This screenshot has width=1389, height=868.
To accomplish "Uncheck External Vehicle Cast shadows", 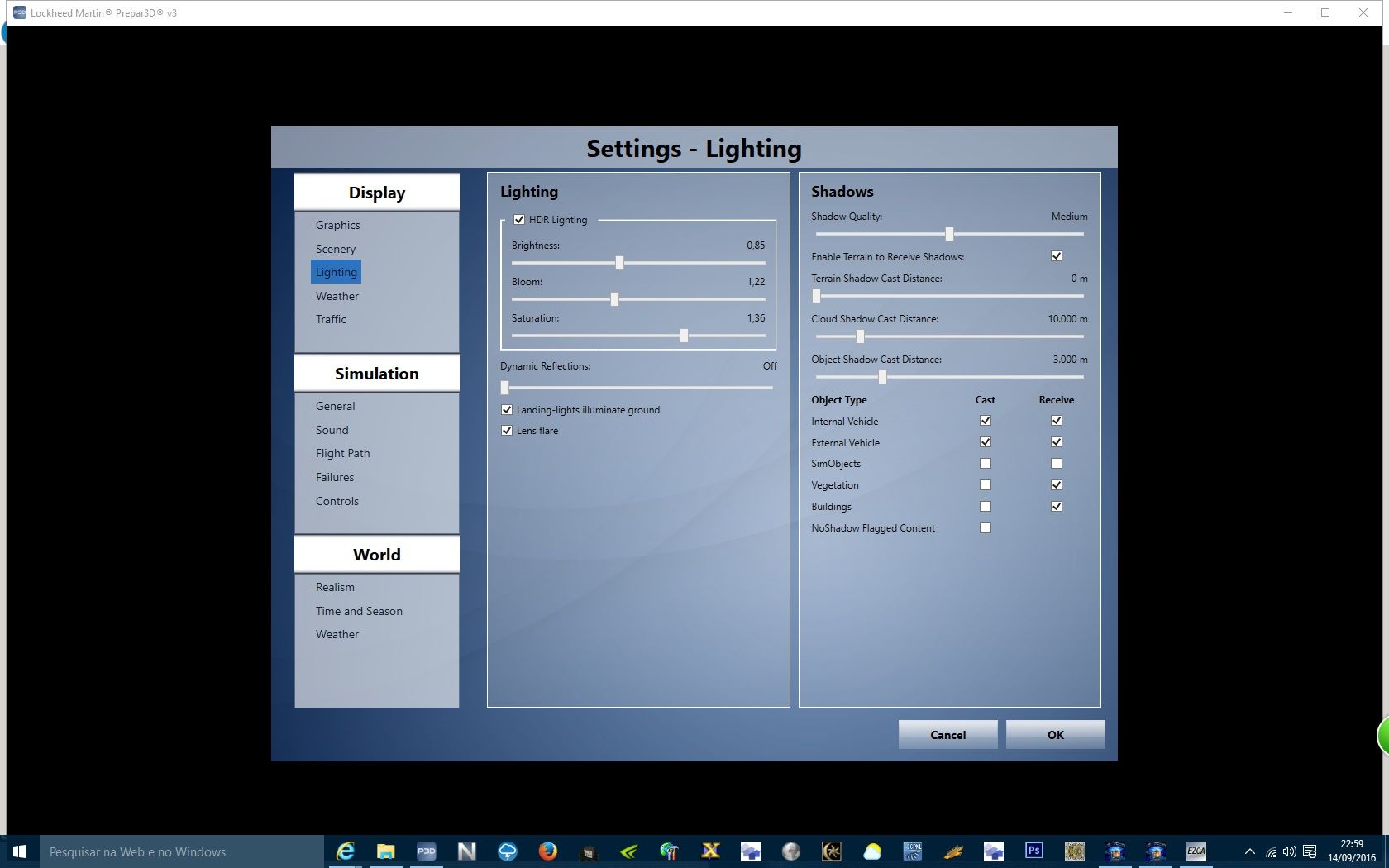I will pyautogui.click(x=986, y=442).
